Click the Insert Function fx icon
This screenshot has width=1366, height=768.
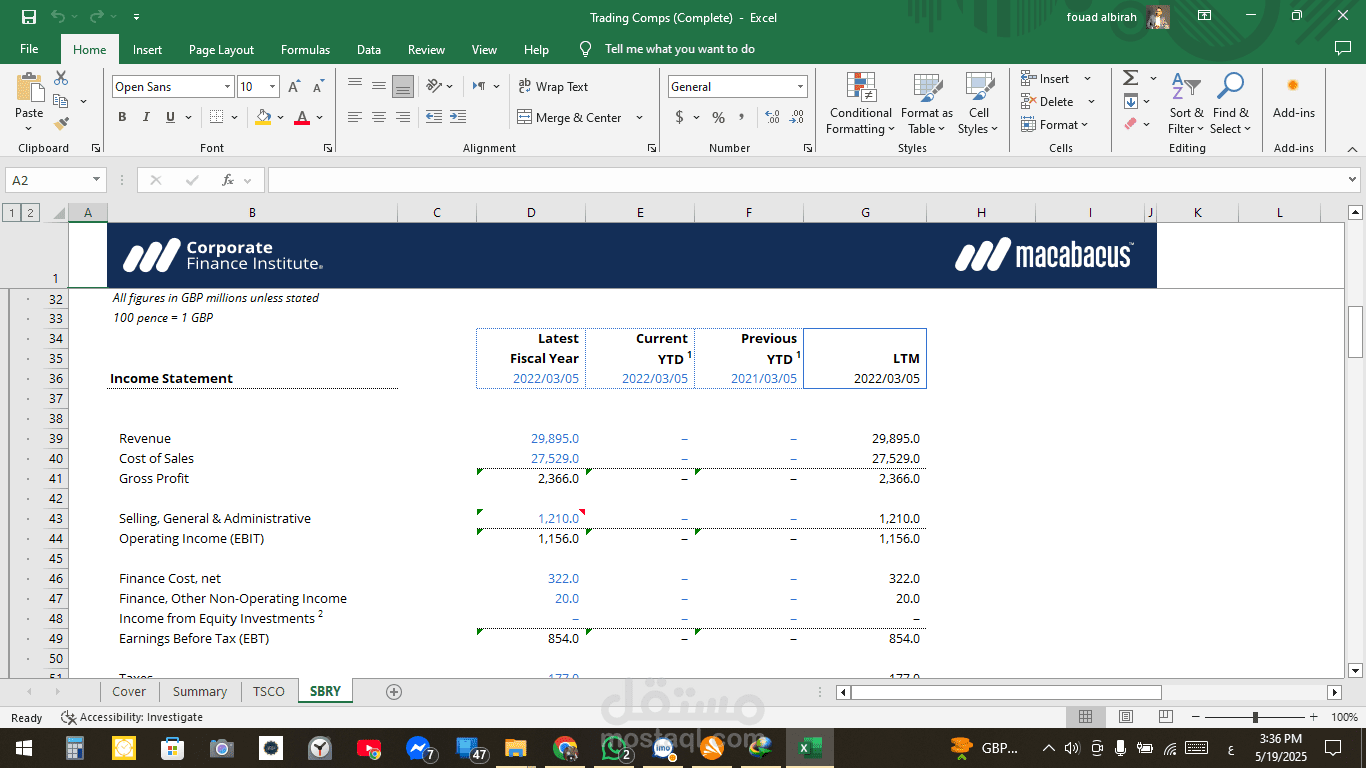(228, 180)
